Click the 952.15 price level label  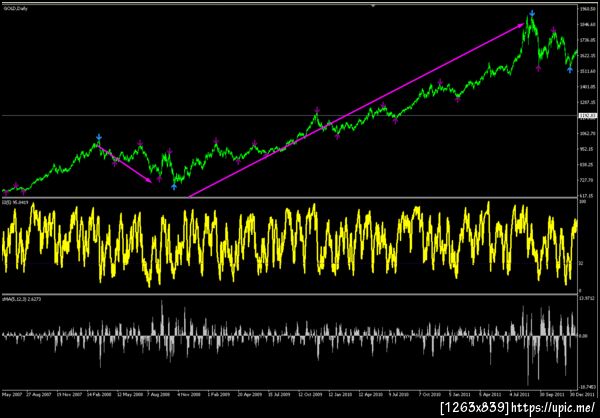[588, 149]
